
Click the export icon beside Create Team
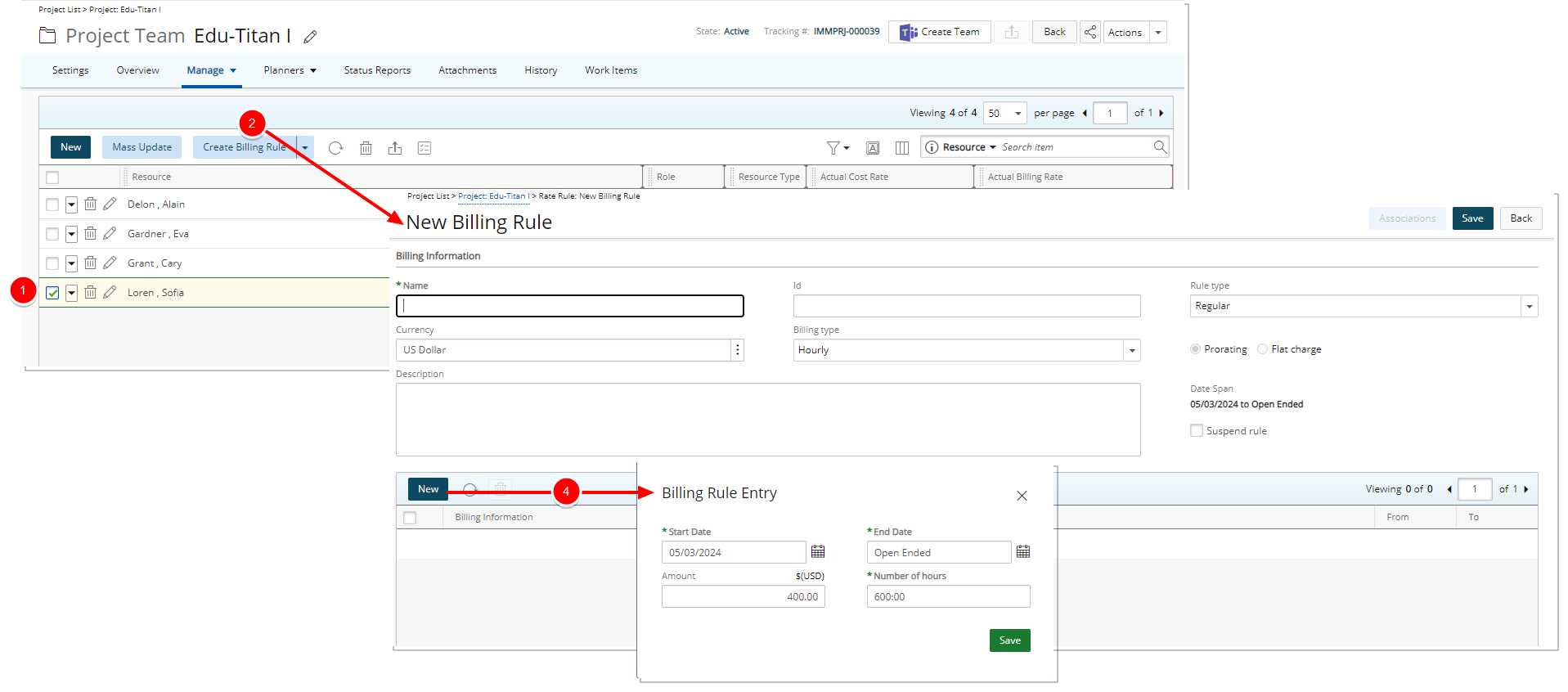[x=1012, y=32]
